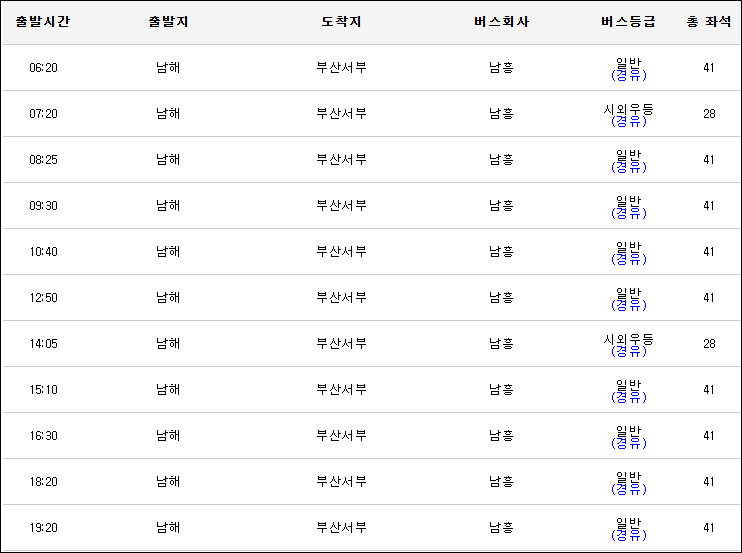Open the (경유) link in the 08:25 row
Image resolution: width=742 pixels, height=553 pixels.
coord(628,167)
